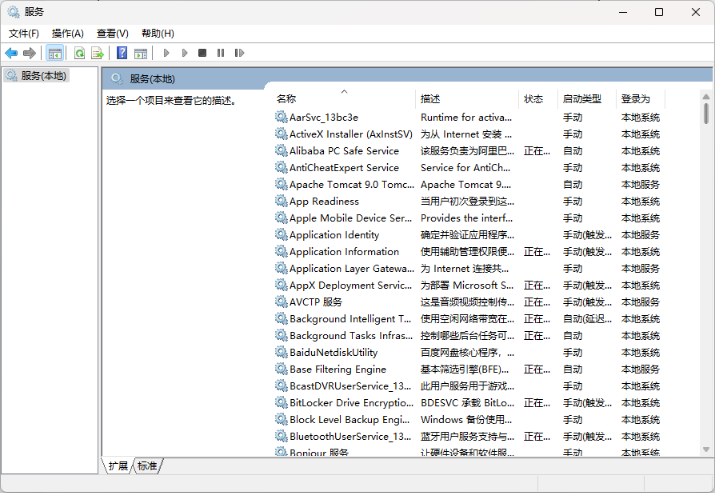
Task: Select the Background Intelligent T... service name
Action: 350,319
